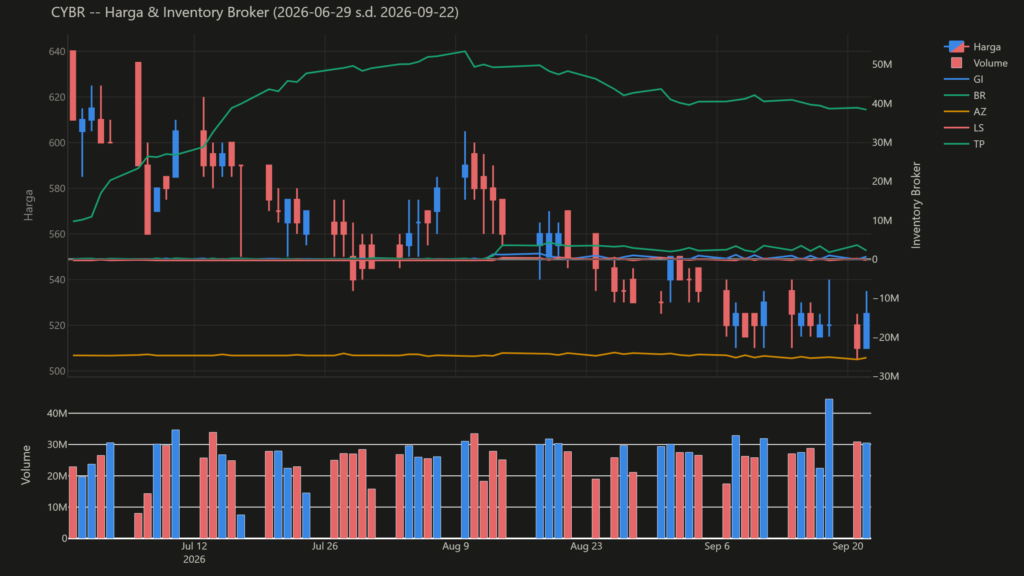Click the '2026' year label under the x-axis
This screenshot has width=1024, height=576.
click(194, 560)
